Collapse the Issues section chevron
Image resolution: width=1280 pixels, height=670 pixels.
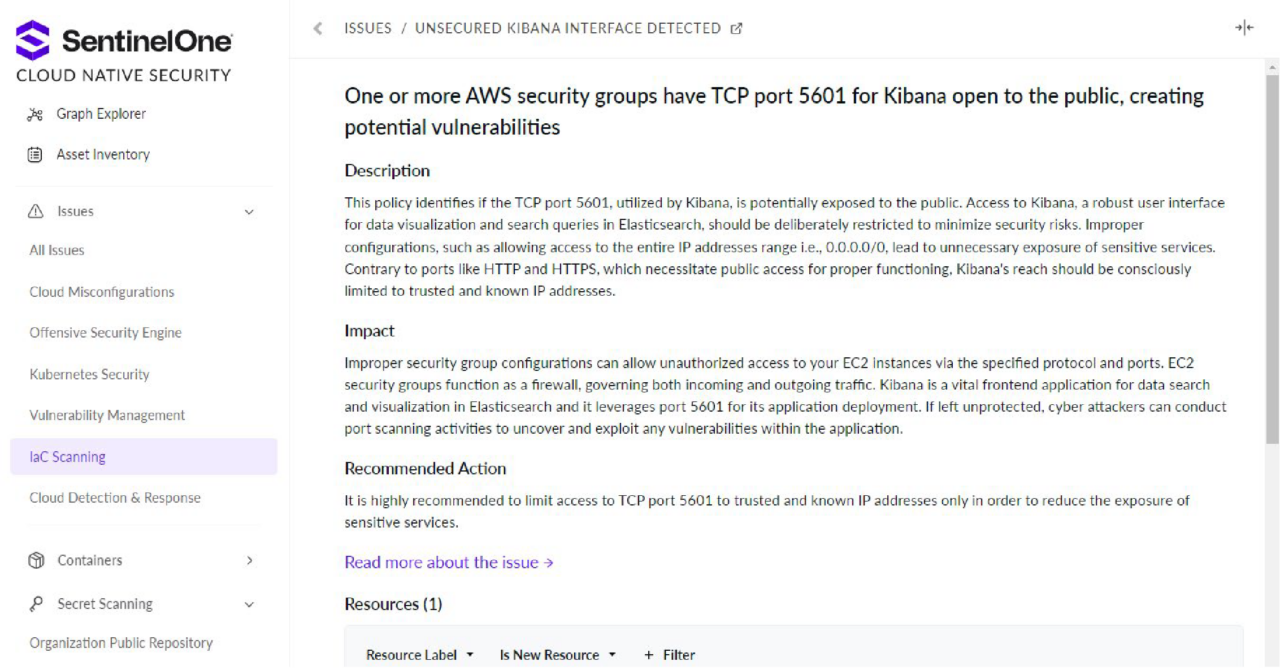249,212
